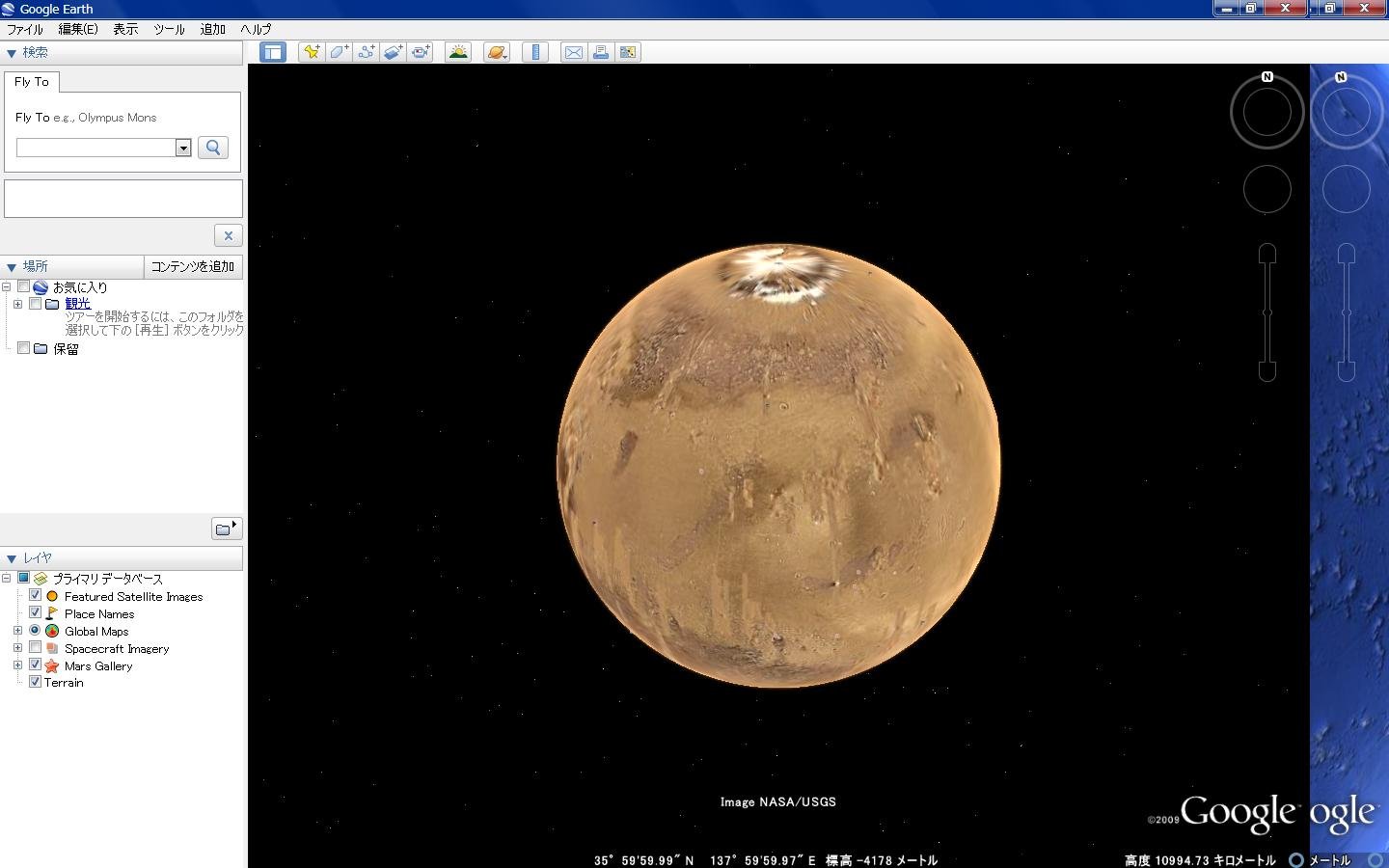Add a placemark with the pushpin tool
Viewport: 1389px width, 868px height.
click(312, 52)
